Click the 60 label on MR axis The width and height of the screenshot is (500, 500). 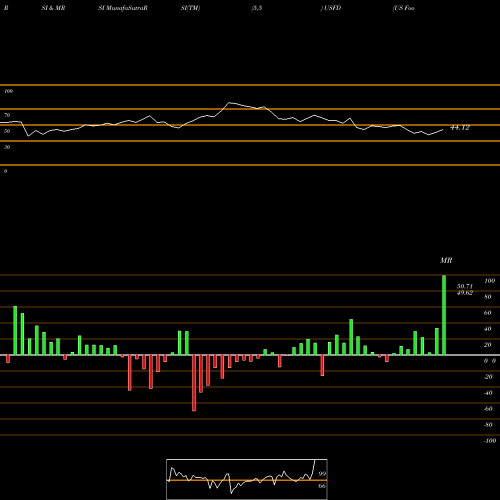pyautogui.click(x=488, y=313)
